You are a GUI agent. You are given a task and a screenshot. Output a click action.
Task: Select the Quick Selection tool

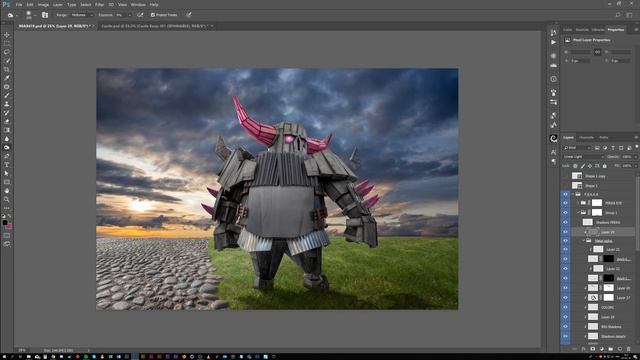7,60
